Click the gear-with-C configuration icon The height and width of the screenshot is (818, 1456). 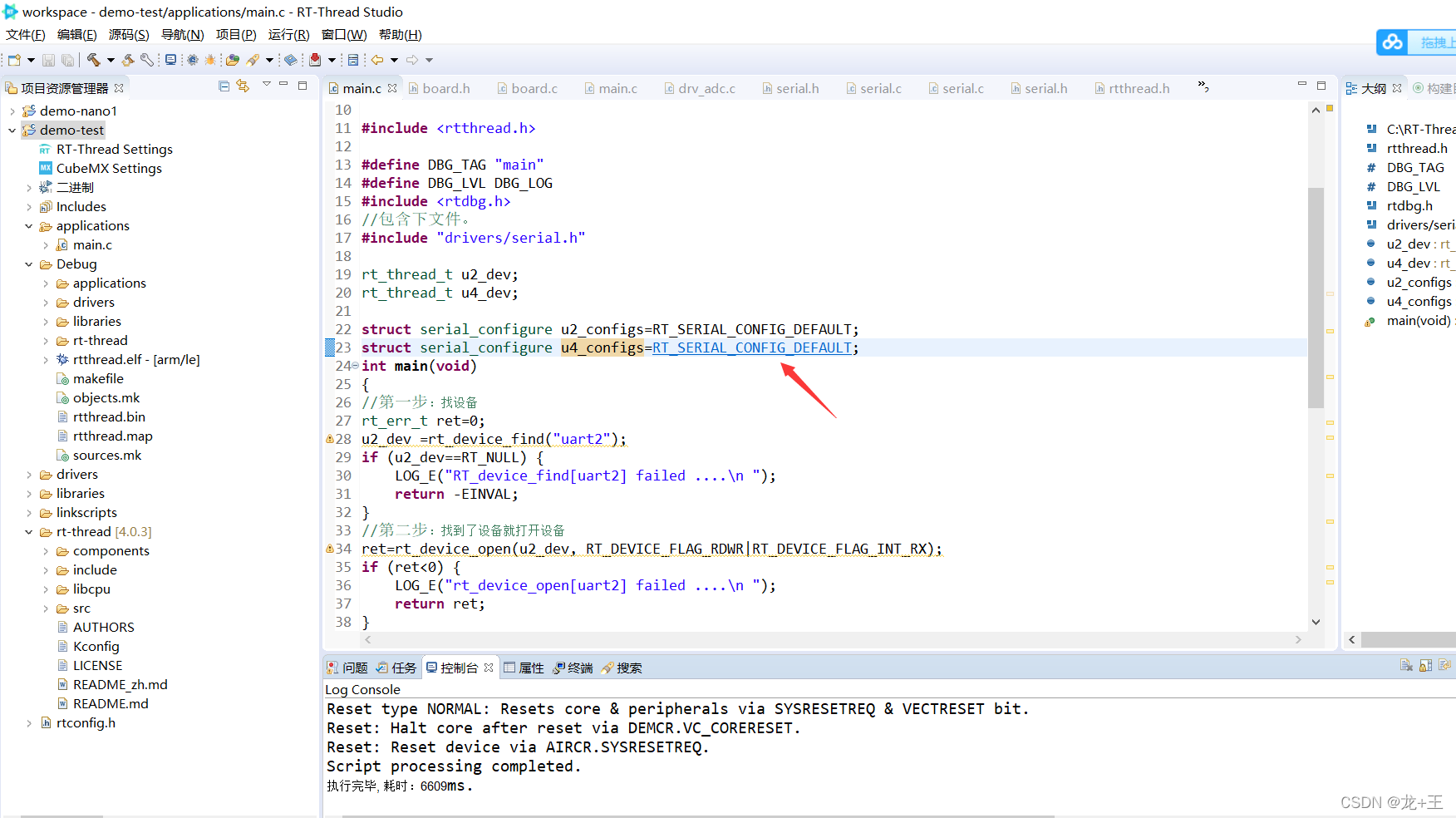pos(193,60)
